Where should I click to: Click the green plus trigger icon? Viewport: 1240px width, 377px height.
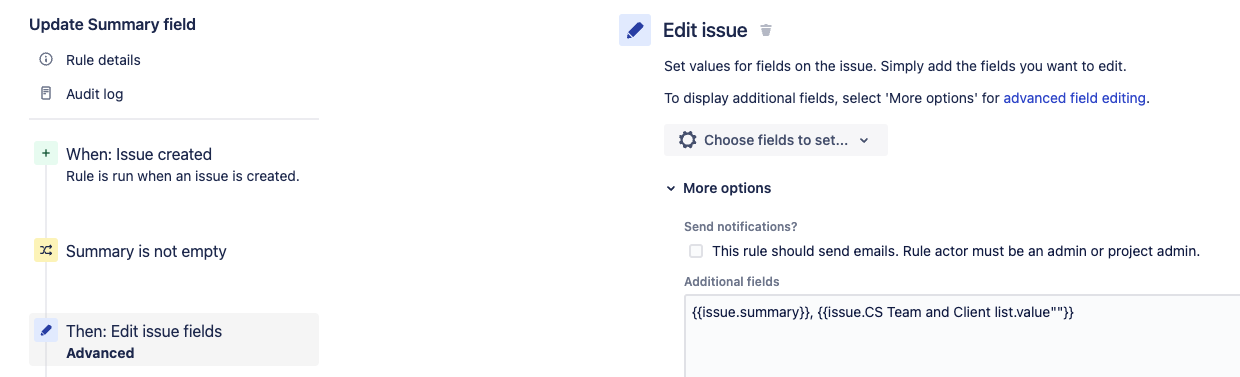click(x=46, y=154)
